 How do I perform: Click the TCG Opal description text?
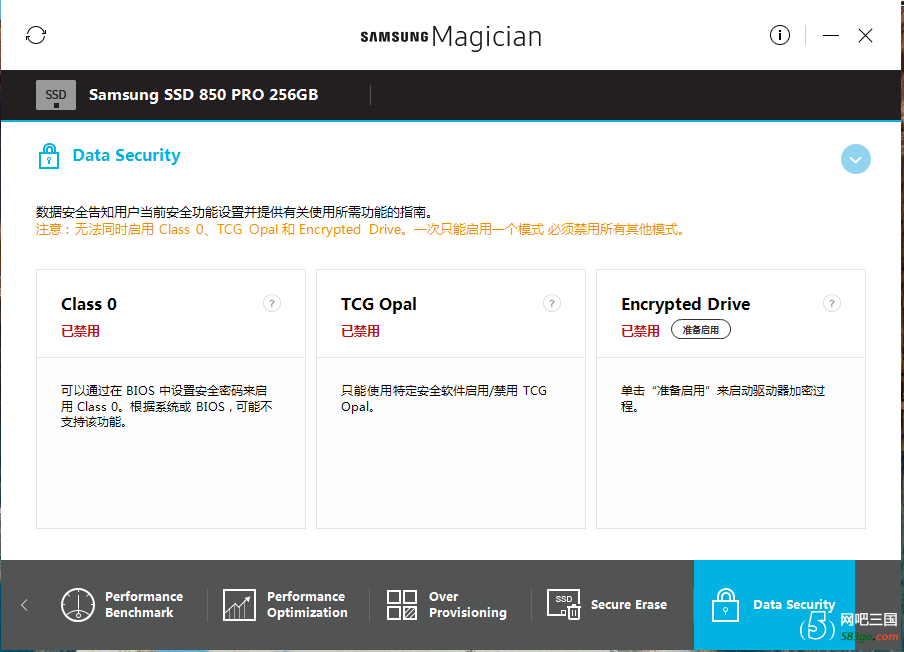(444, 398)
